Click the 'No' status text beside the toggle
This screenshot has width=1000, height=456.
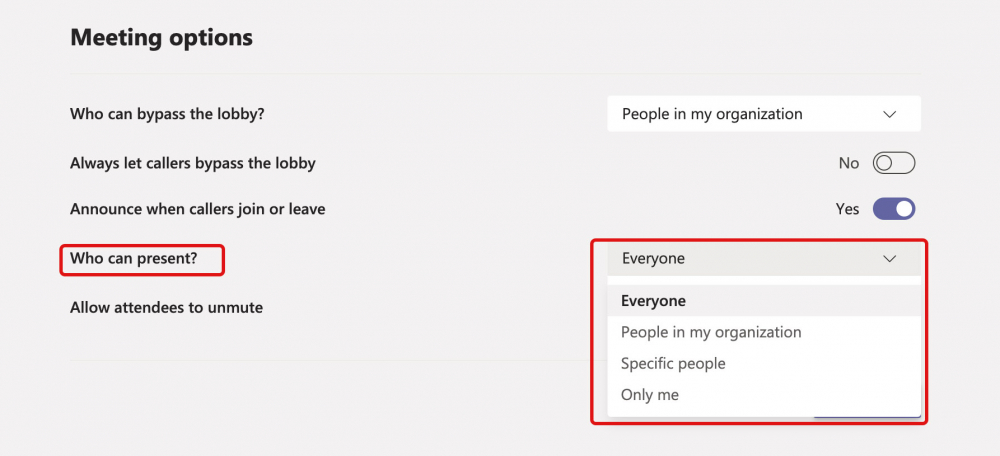coord(849,163)
